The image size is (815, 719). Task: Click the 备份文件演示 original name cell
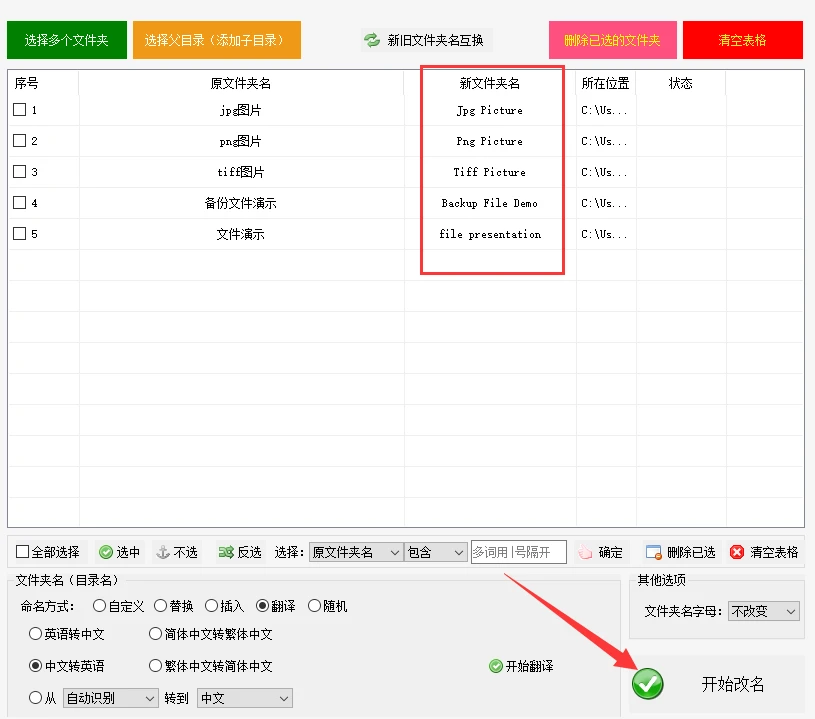click(241, 203)
